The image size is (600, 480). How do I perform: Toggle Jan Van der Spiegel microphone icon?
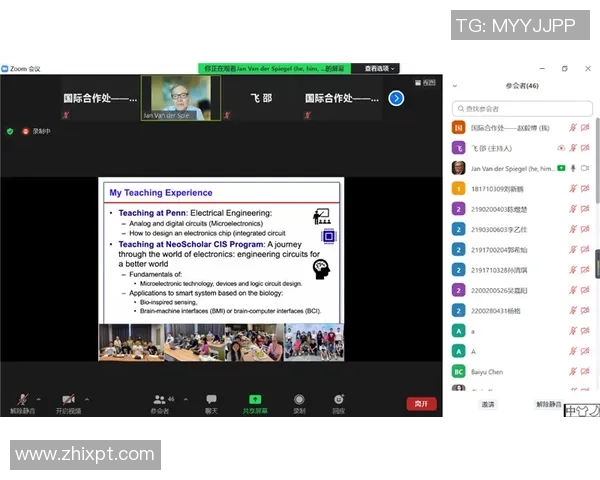(x=573, y=168)
